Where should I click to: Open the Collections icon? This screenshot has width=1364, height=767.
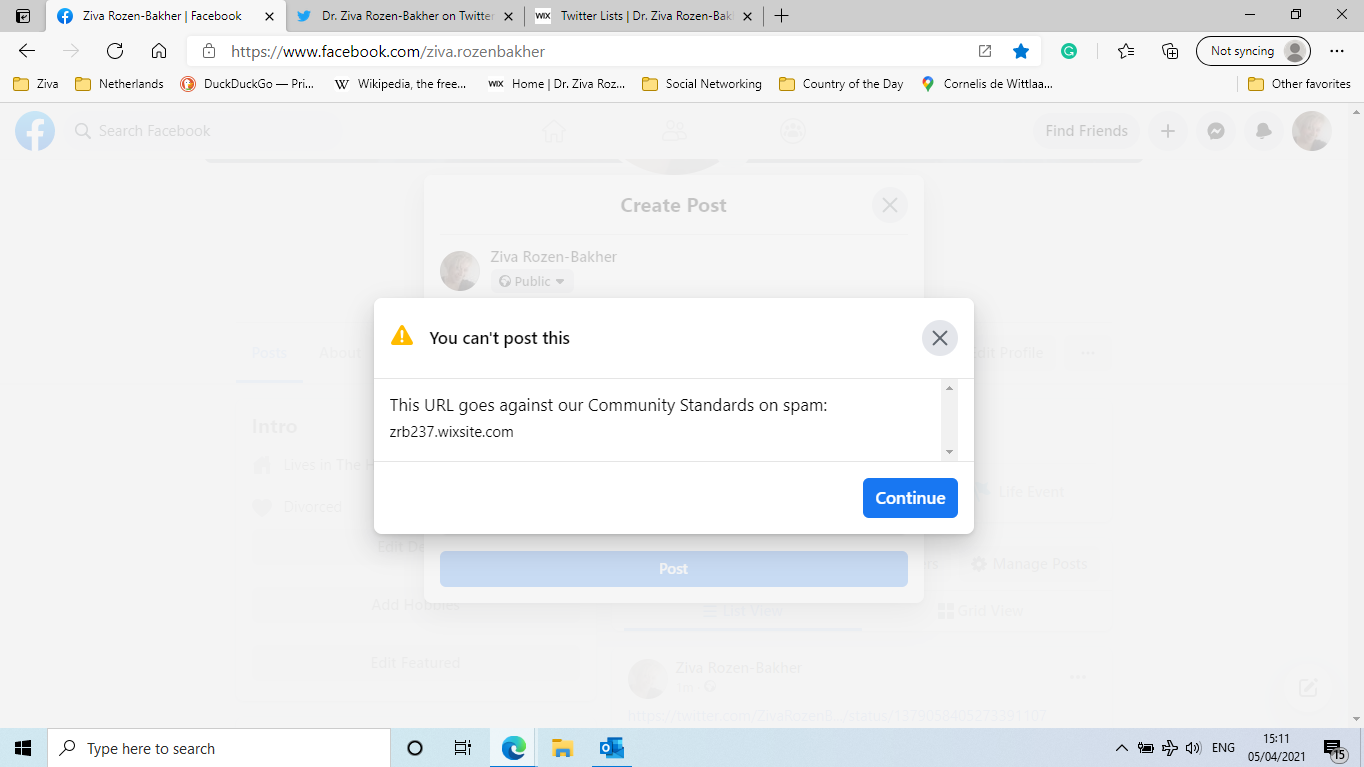1170,51
